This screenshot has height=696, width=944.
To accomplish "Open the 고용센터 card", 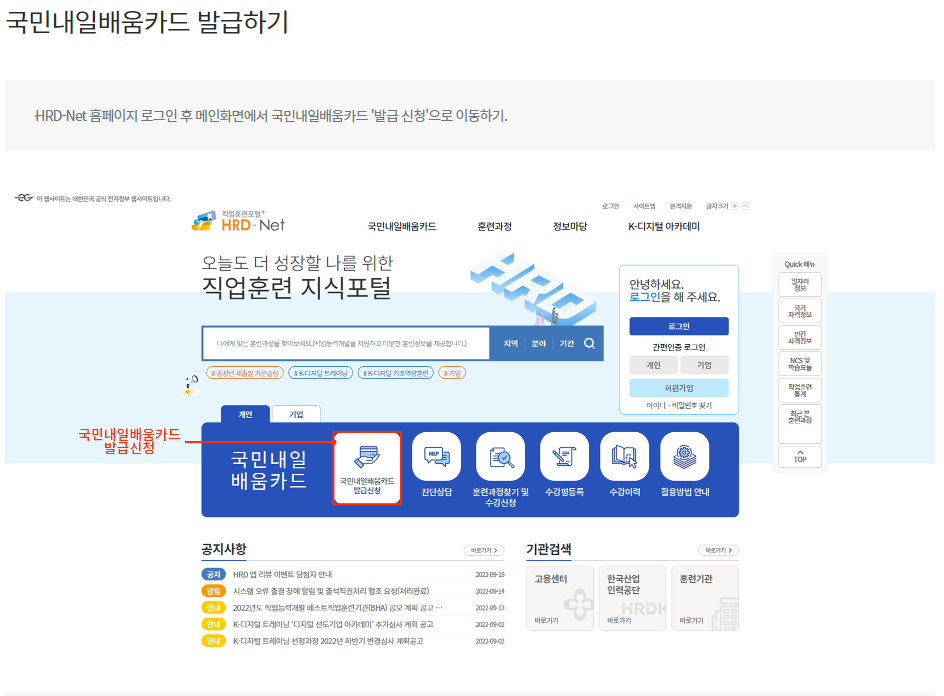I will coord(560,598).
